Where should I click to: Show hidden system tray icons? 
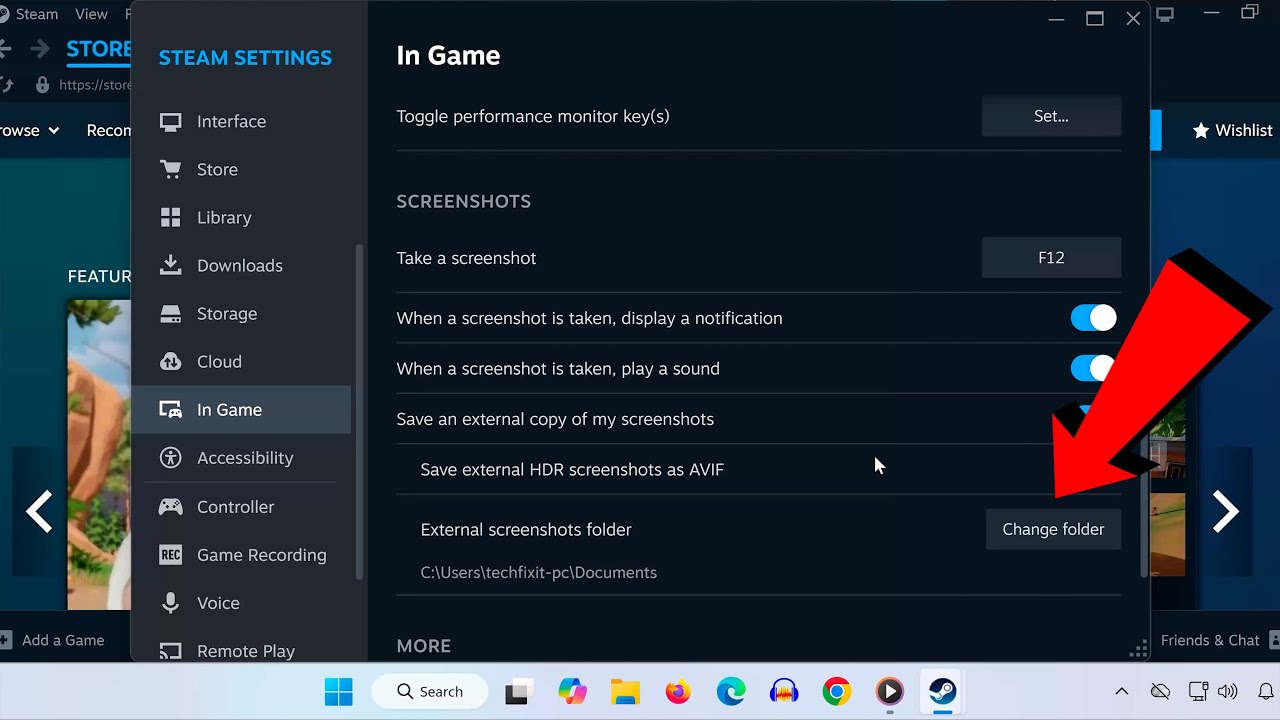(x=1121, y=691)
